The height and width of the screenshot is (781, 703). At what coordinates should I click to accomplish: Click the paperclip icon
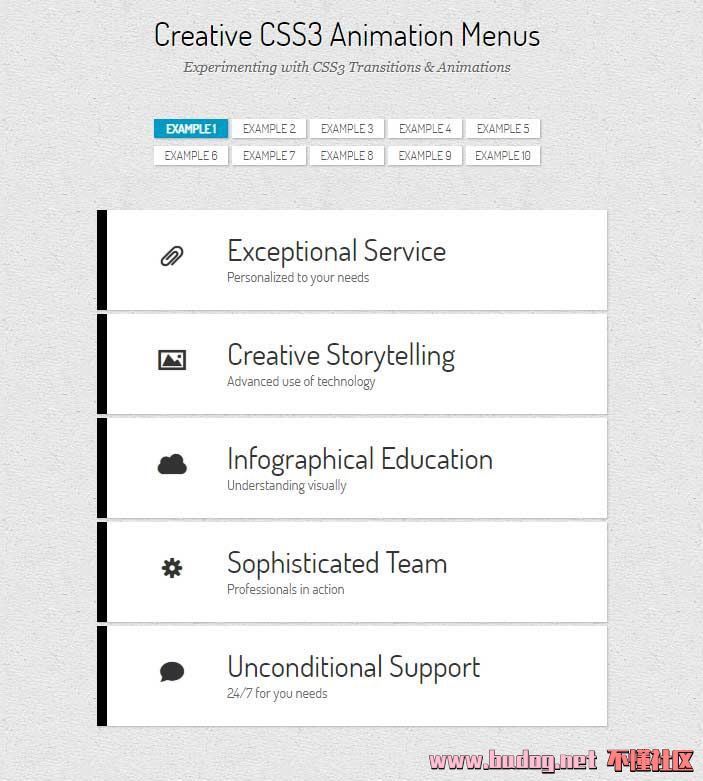[x=172, y=257]
